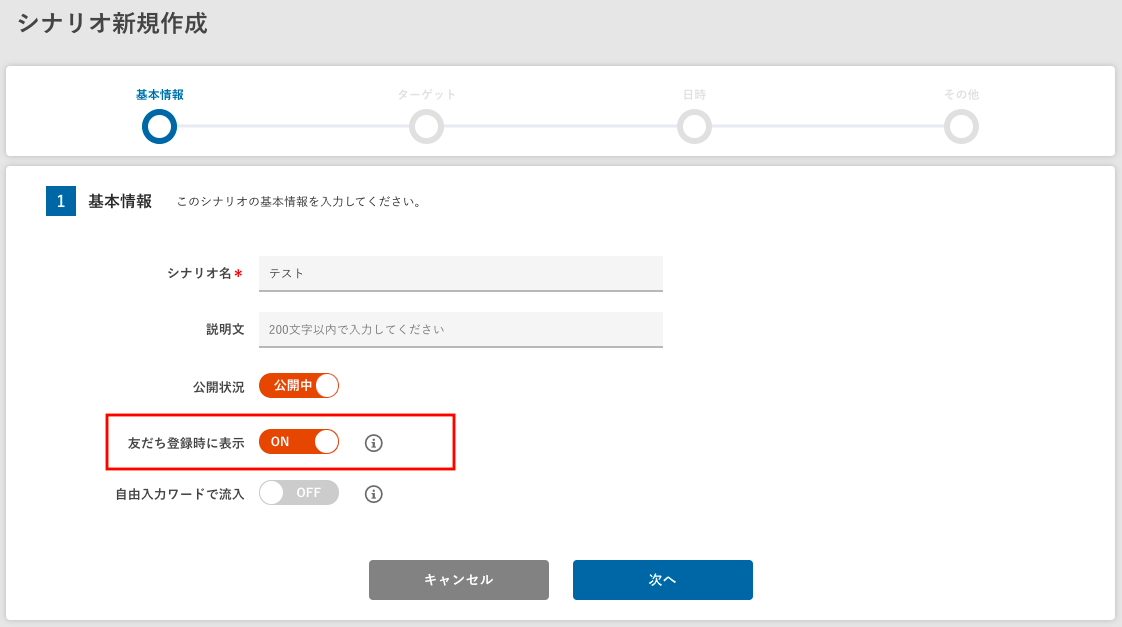Select the ターゲット step label
1122x627 pixels.
point(426,95)
